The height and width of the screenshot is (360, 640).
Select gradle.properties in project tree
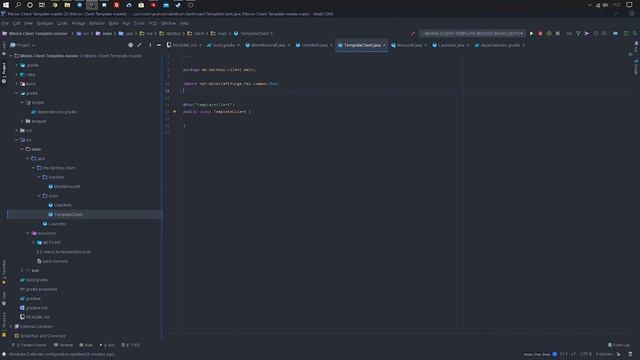tap(41, 289)
